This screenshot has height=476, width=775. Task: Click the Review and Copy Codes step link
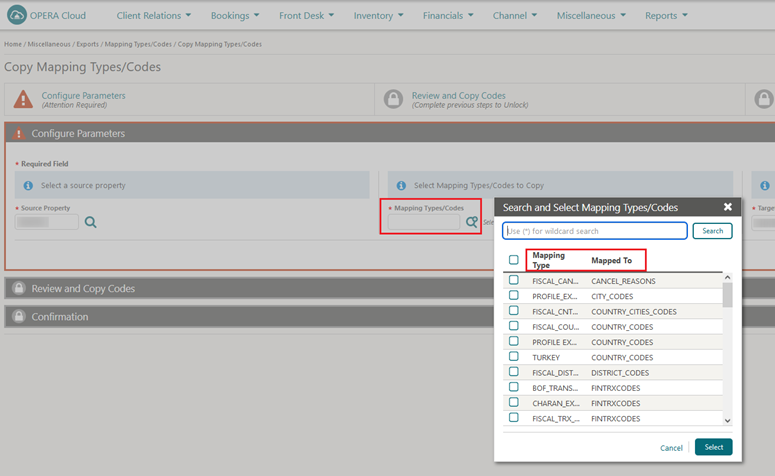tap(459, 95)
